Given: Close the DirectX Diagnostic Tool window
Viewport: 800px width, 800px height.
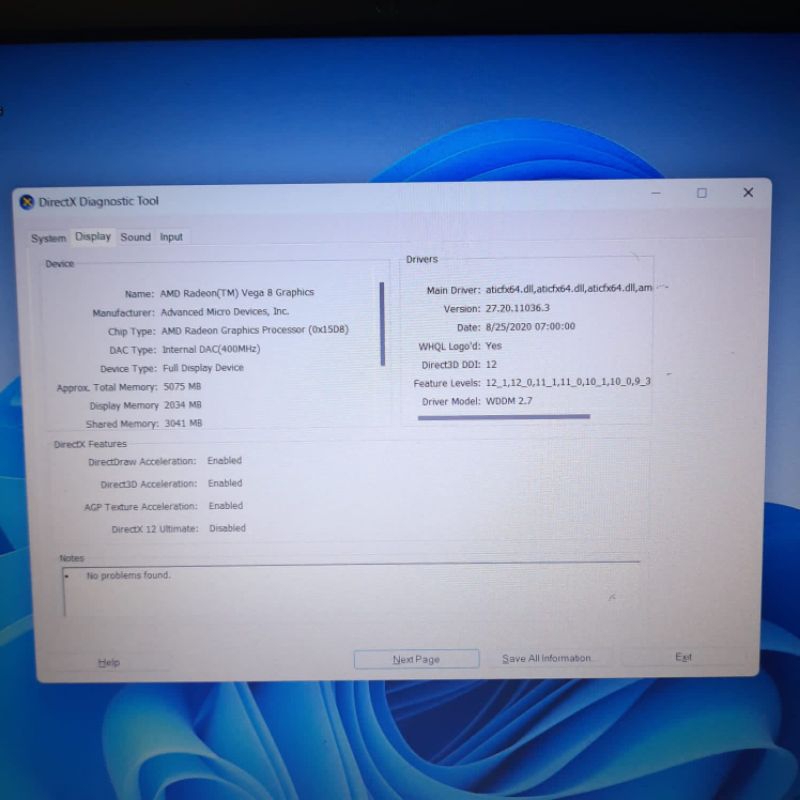Looking at the screenshot, I should (748, 192).
